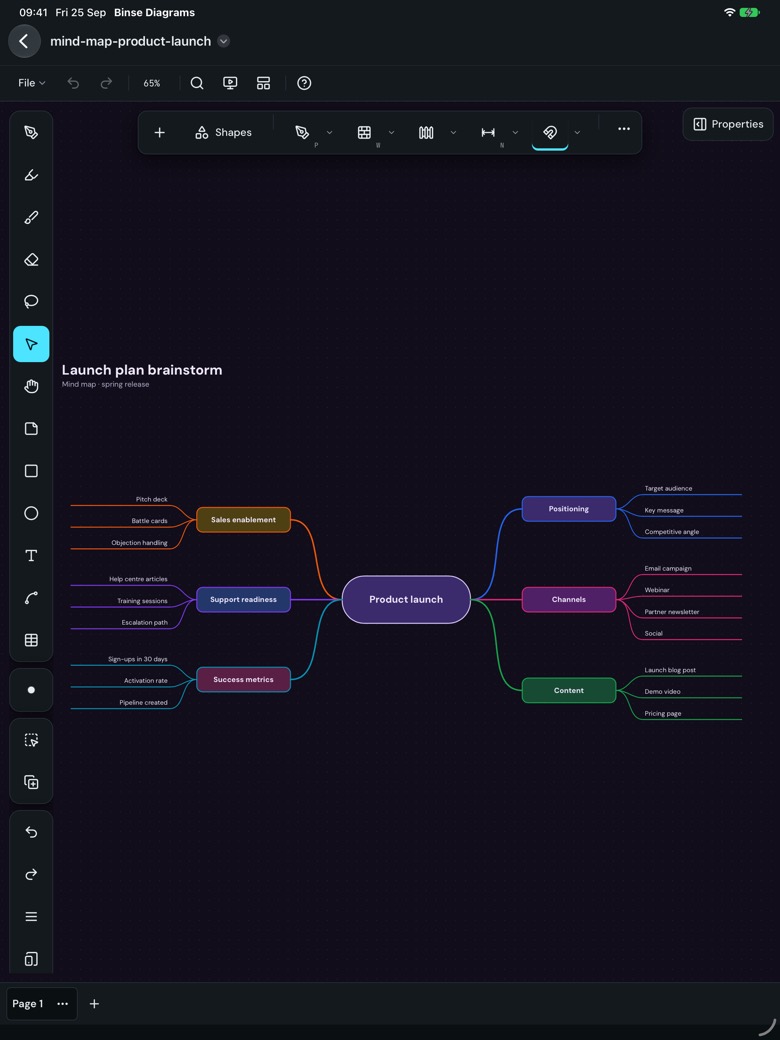
Task: Click the 'Partner newsletter' leaf text
Action: 672,612
